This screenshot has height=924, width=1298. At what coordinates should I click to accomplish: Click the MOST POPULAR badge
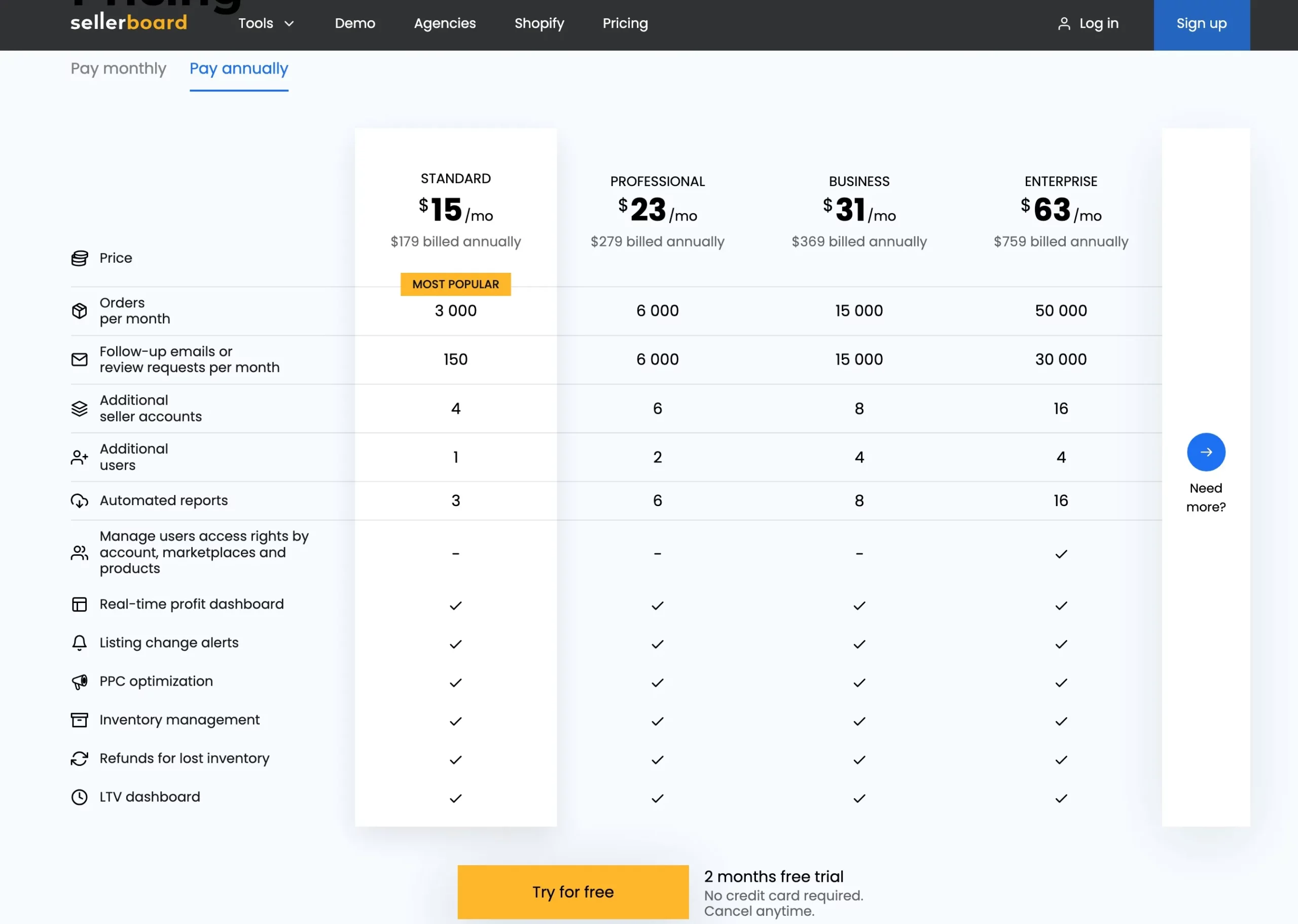pyautogui.click(x=456, y=285)
